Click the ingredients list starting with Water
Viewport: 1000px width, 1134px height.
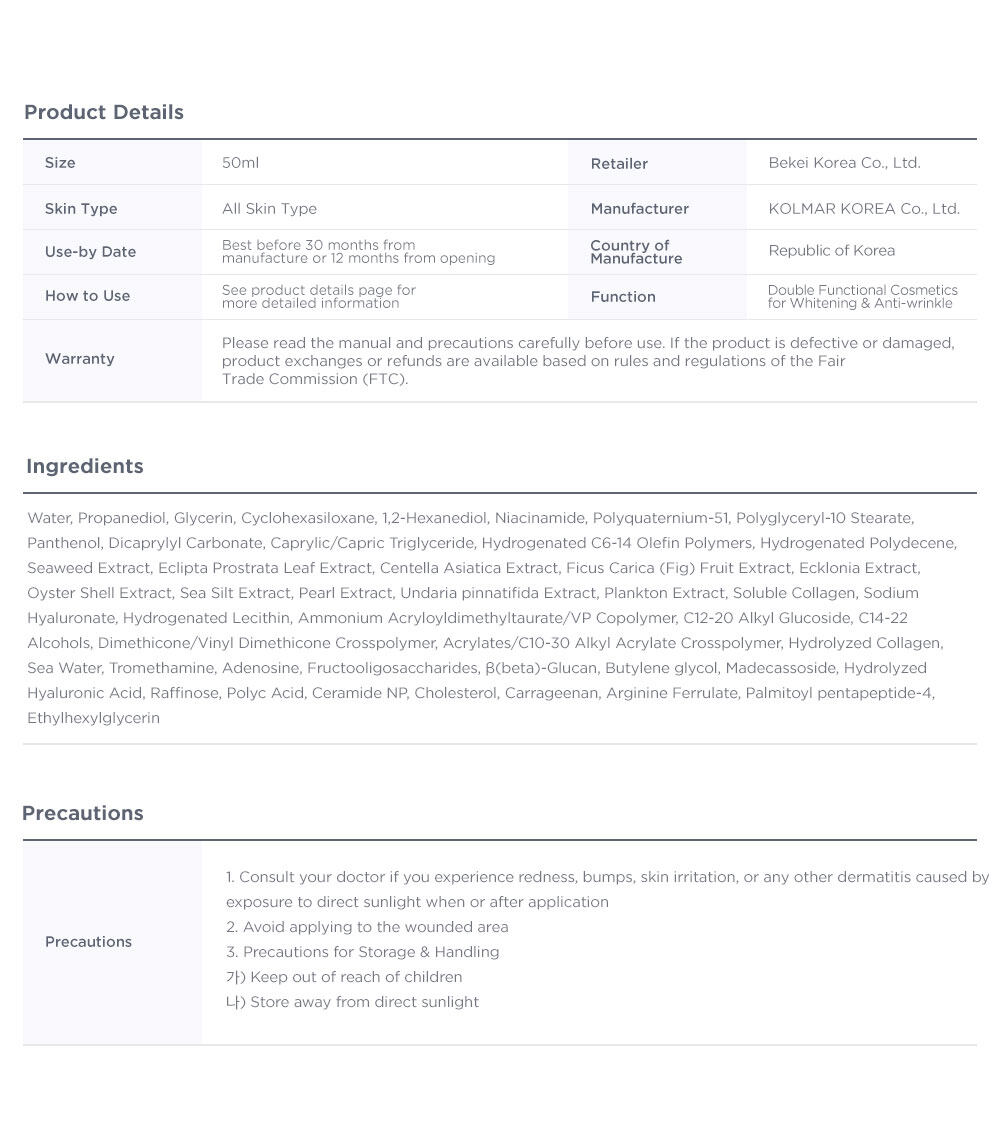tap(492, 618)
